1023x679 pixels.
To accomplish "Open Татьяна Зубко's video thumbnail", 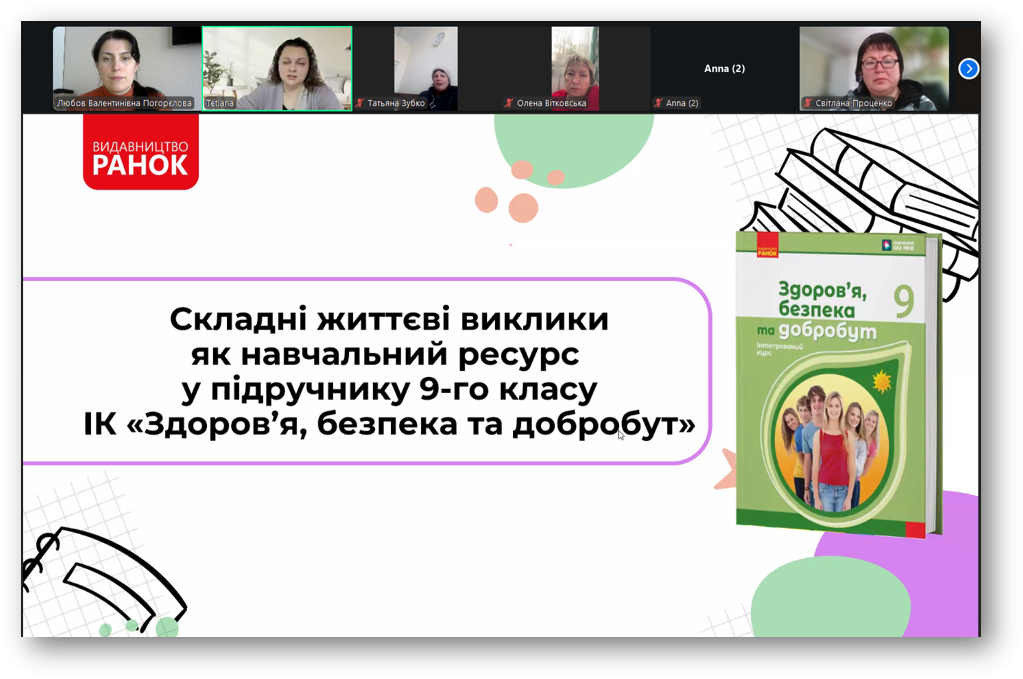I will (425, 62).
